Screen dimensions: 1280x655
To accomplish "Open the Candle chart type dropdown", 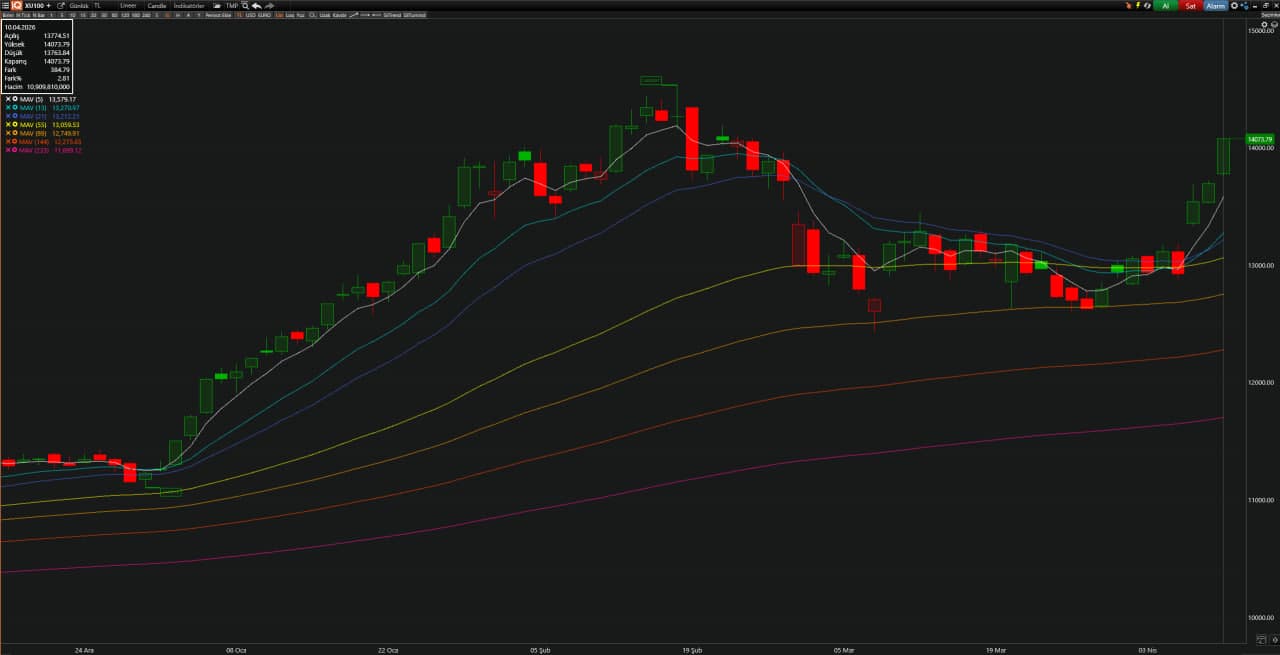I will coord(157,6).
